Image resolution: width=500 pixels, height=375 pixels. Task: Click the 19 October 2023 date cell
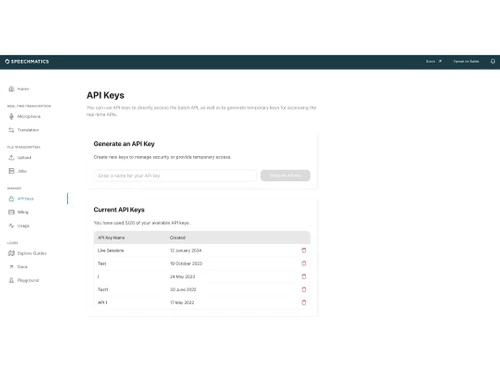pos(186,263)
